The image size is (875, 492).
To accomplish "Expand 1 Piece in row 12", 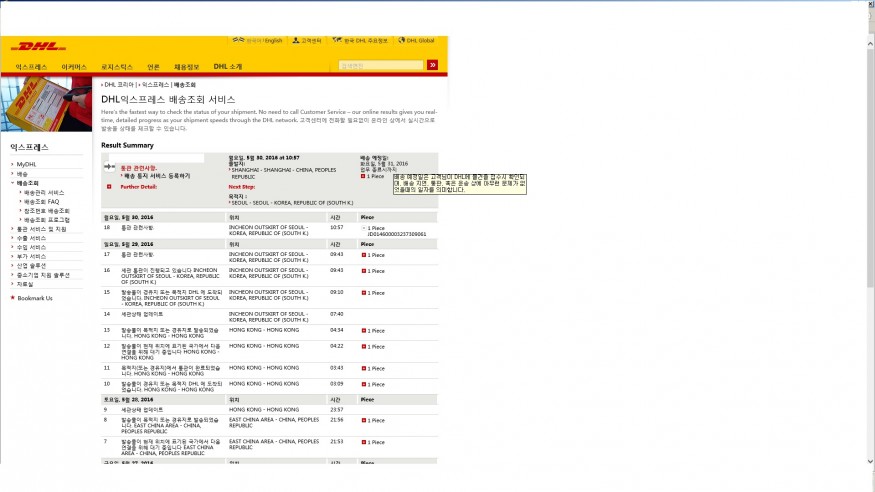I will [364, 347].
